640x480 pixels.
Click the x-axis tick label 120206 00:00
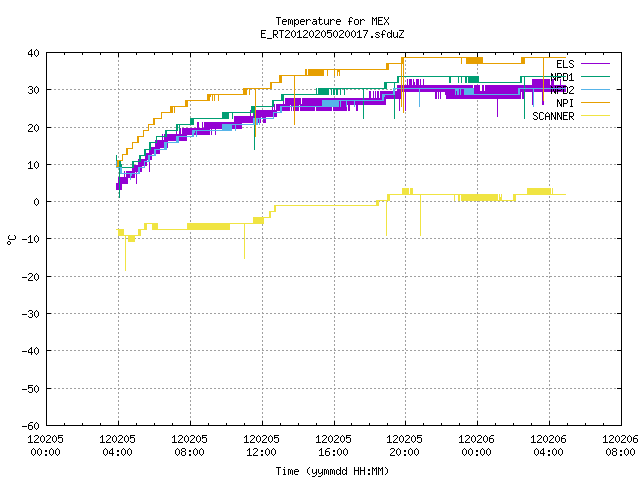[x=476, y=446]
